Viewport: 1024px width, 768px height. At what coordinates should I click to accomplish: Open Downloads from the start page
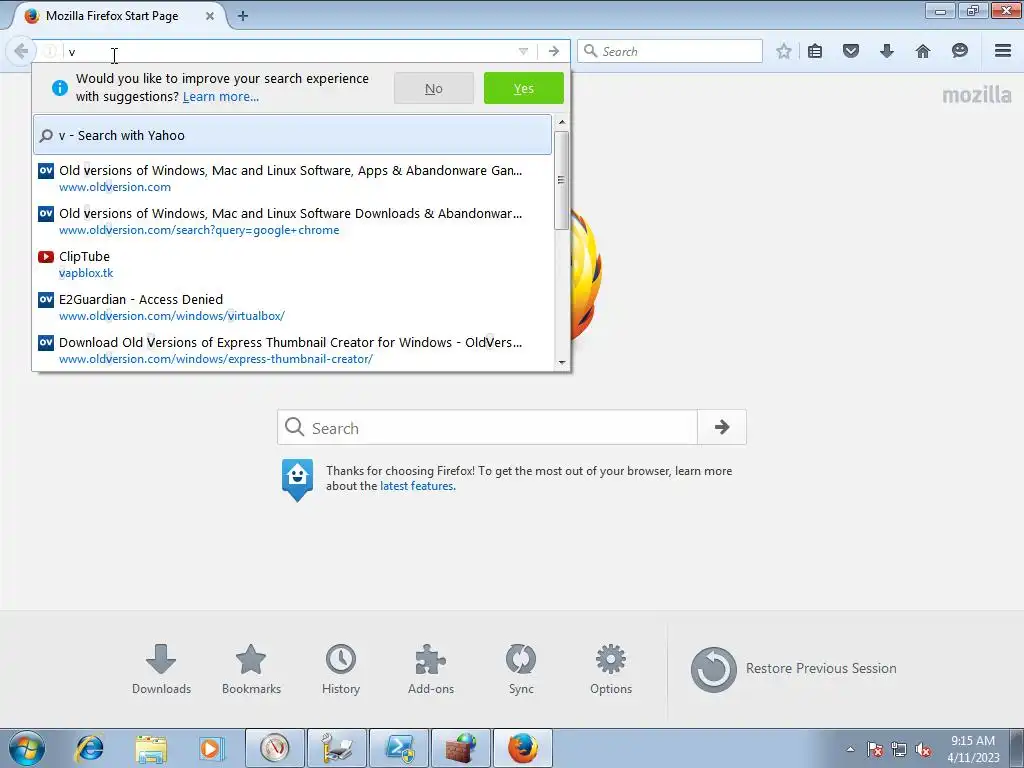click(x=161, y=669)
